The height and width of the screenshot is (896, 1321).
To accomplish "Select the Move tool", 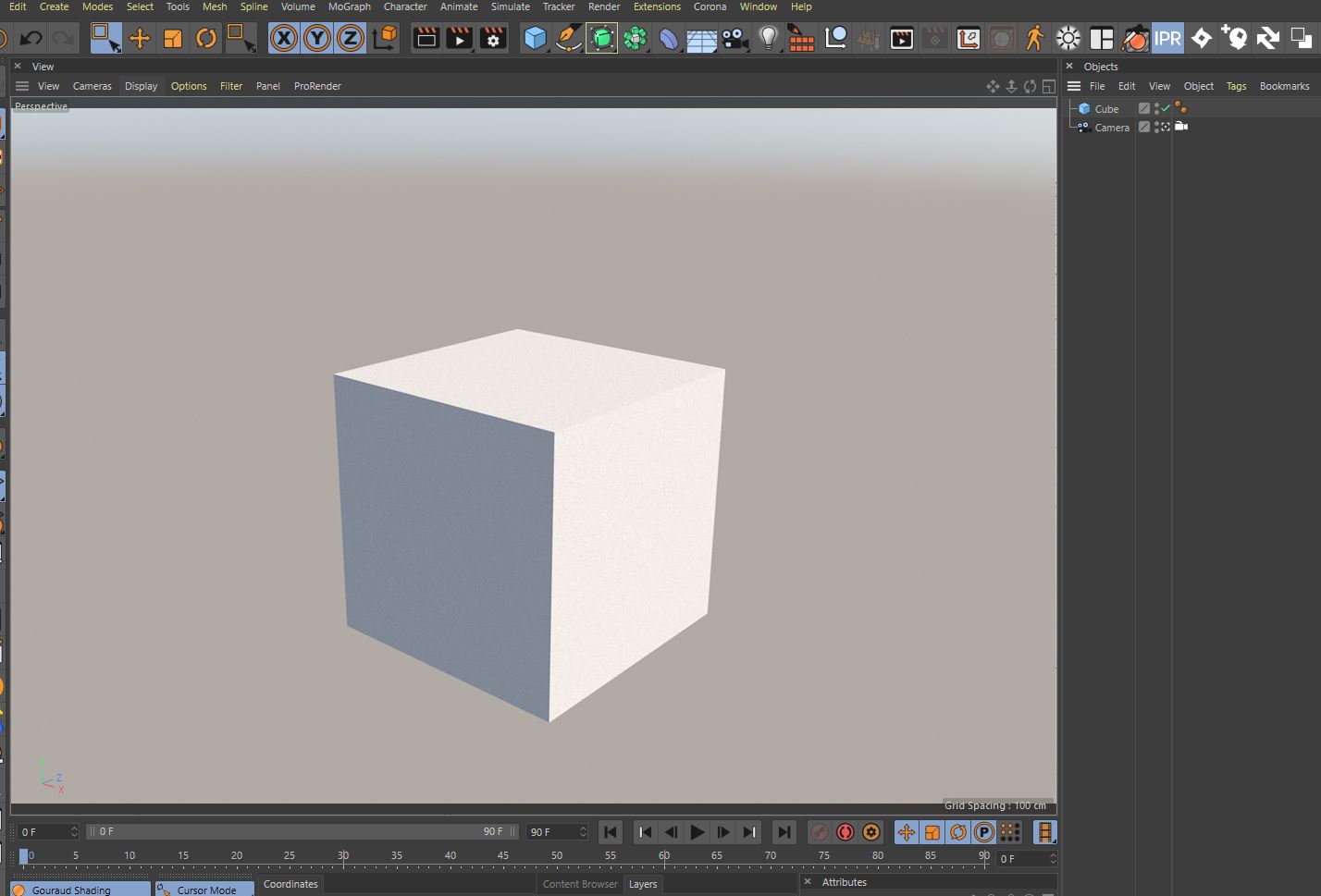I will click(x=139, y=38).
